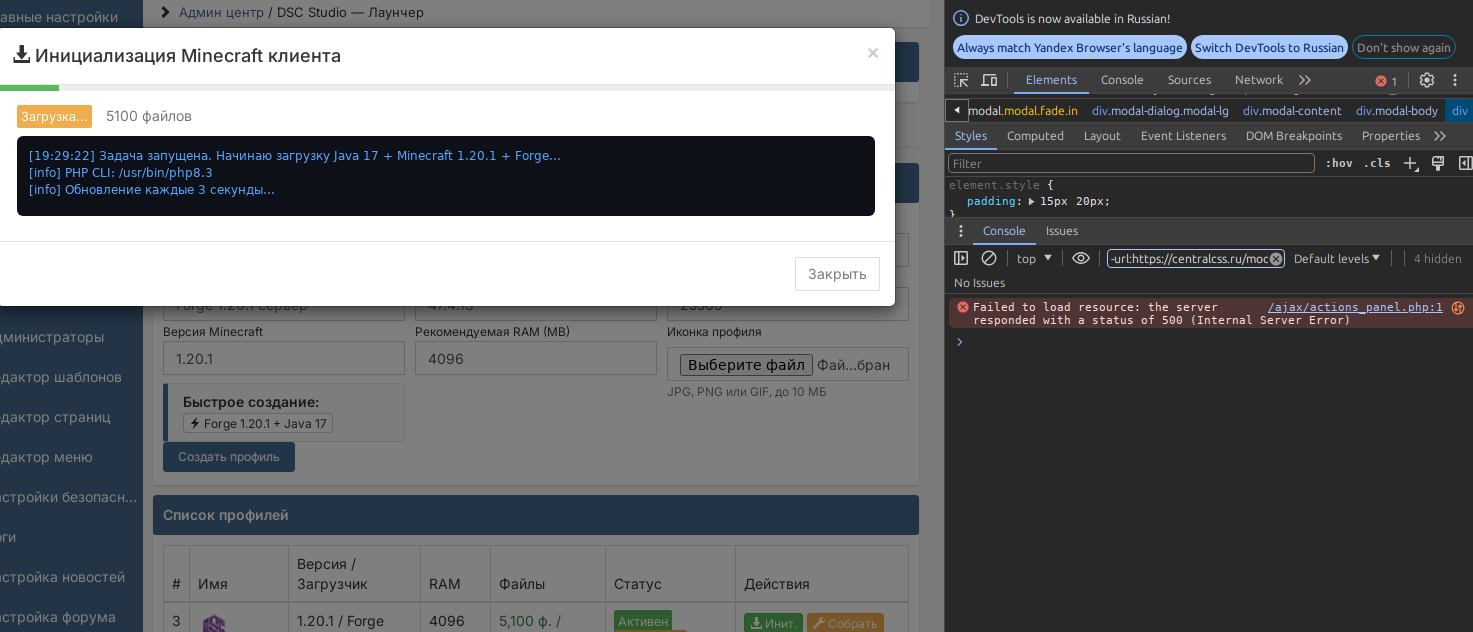Toggle the rendering emulations brush icon

(1438, 163)
